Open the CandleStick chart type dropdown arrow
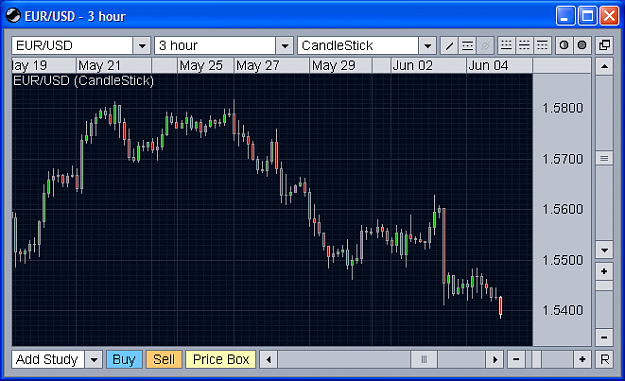Image resolution: width=625 pixels, height=381 pixels. tap(428, 46)
